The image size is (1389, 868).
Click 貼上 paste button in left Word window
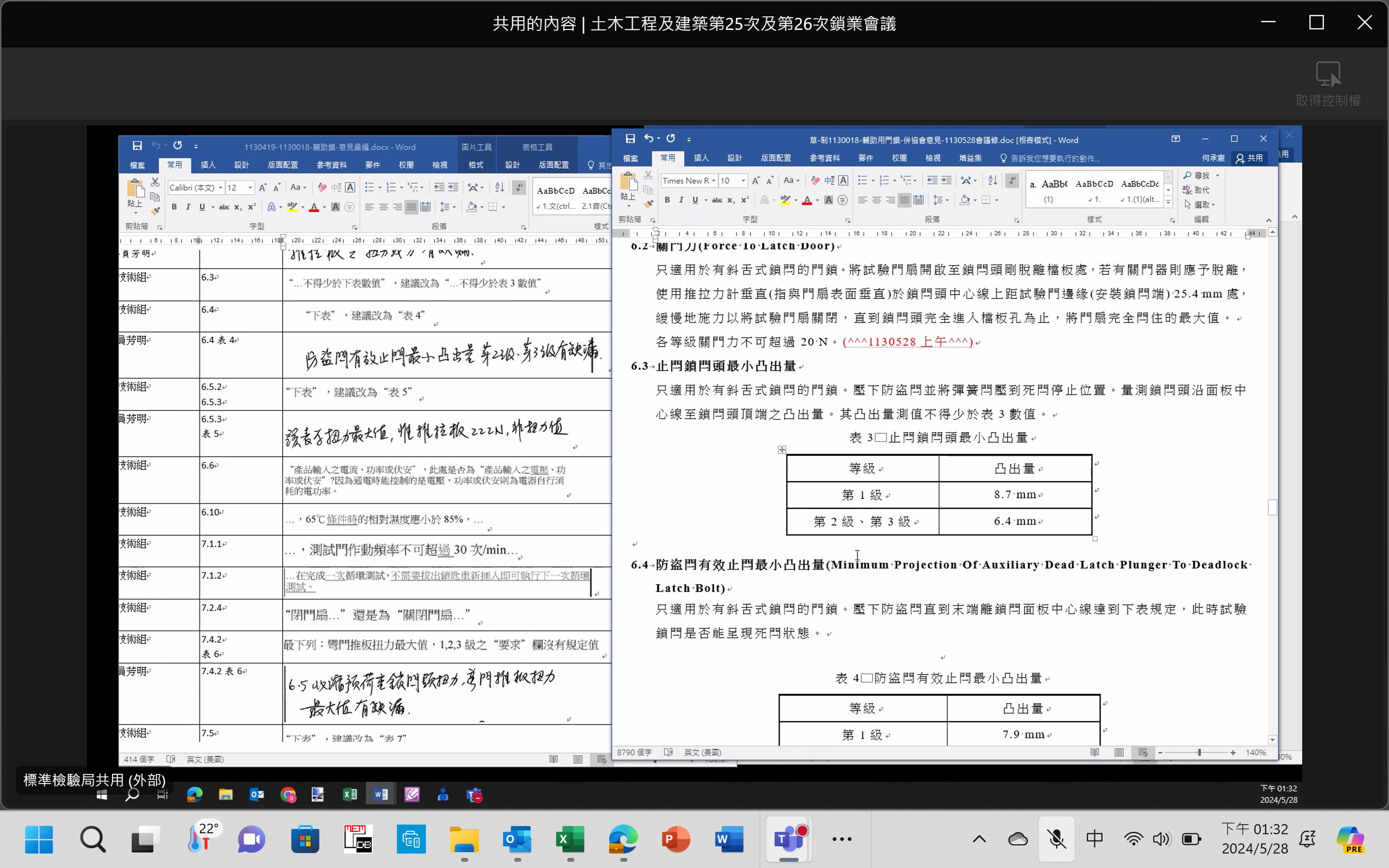tap(136, 195)
